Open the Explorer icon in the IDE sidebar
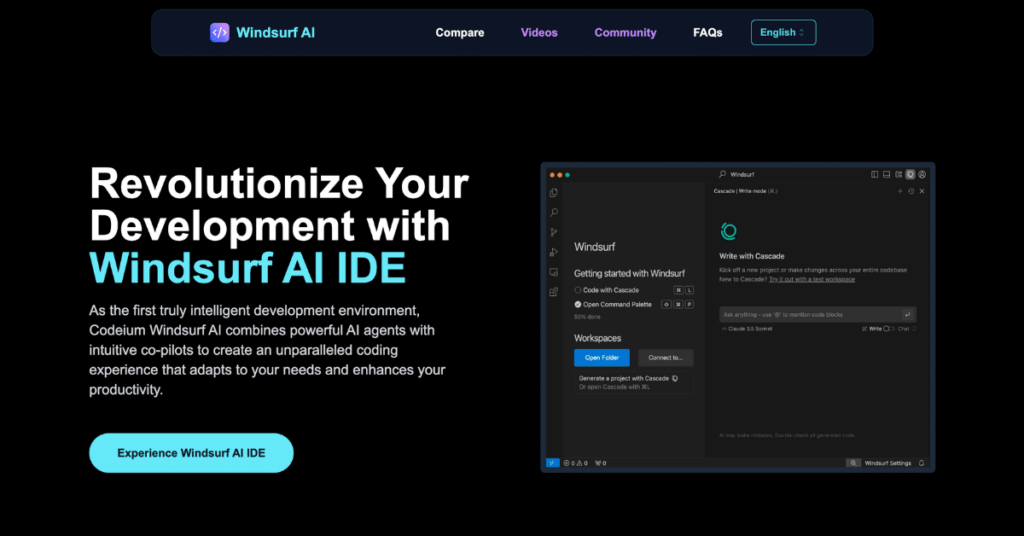 [x=553, y=193]
